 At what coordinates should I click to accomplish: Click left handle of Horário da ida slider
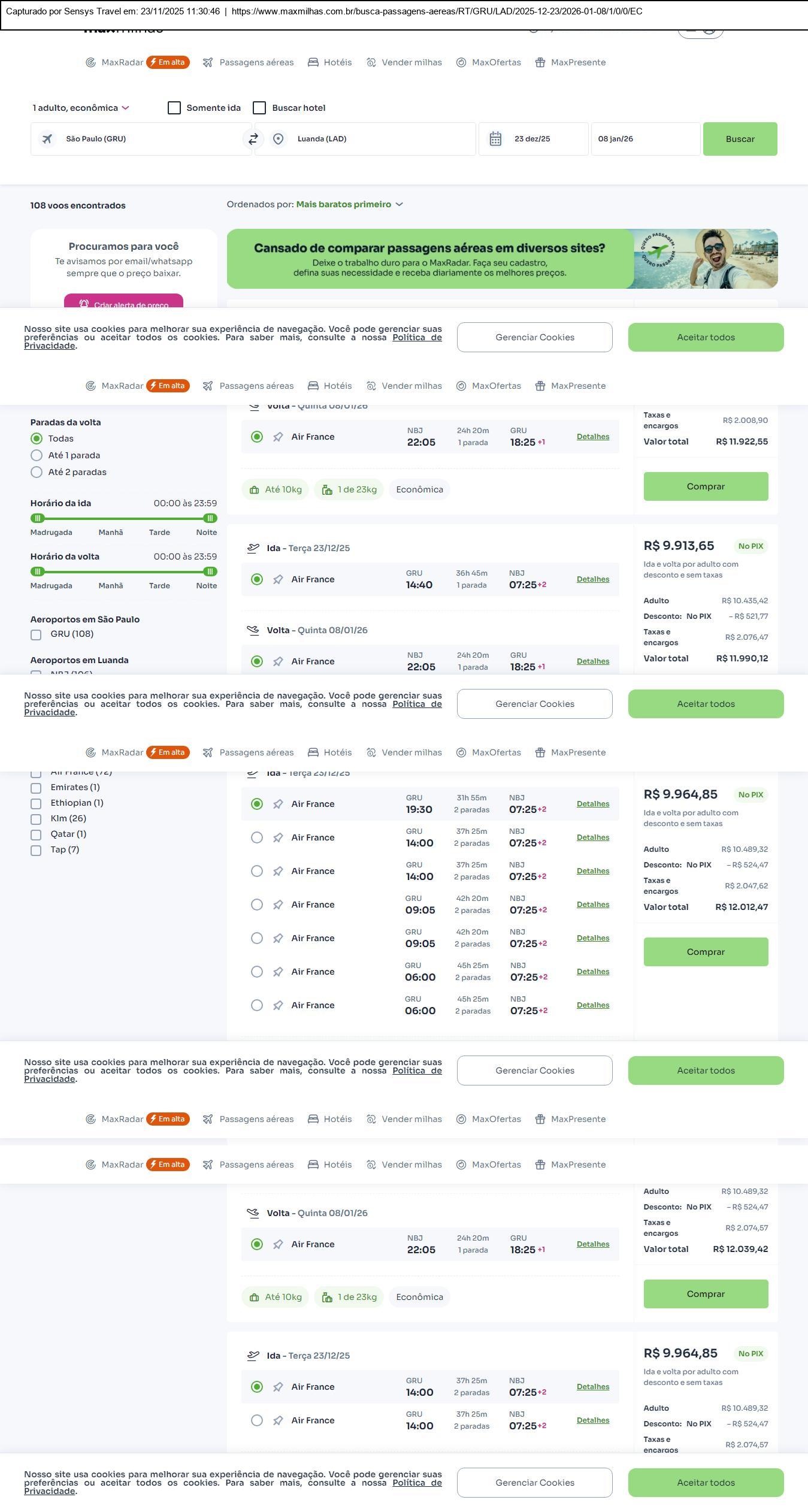[38, 518]
